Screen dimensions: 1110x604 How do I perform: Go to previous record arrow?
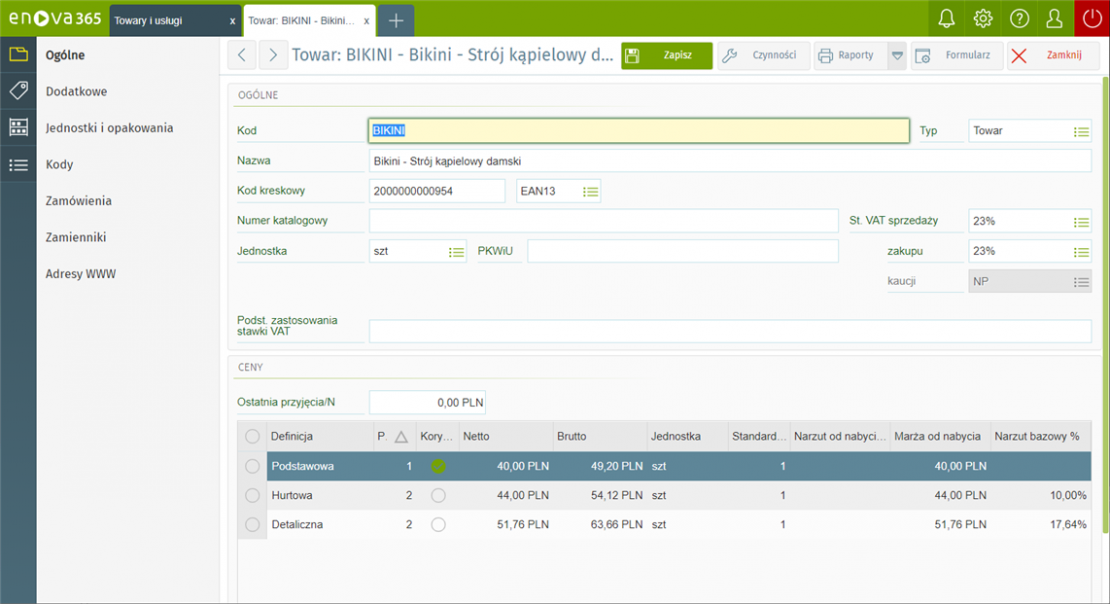coord(243,56)
